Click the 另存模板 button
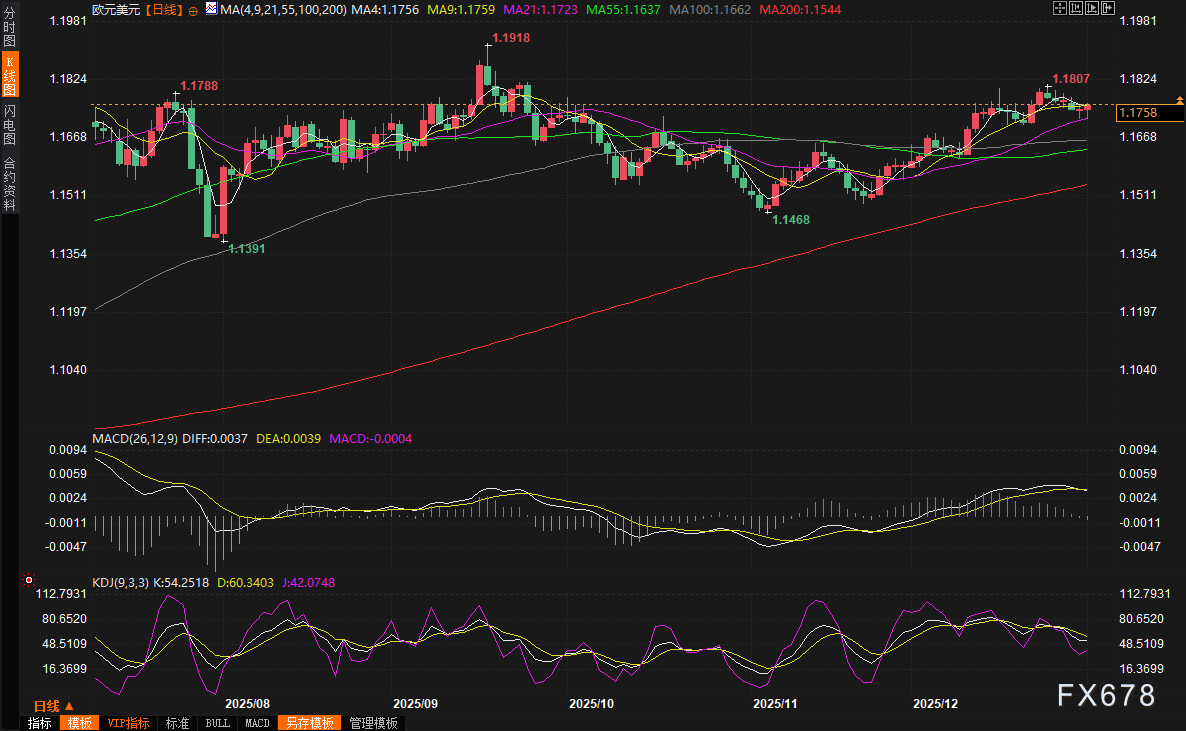1186x731 pixels. tap(310, 723)
